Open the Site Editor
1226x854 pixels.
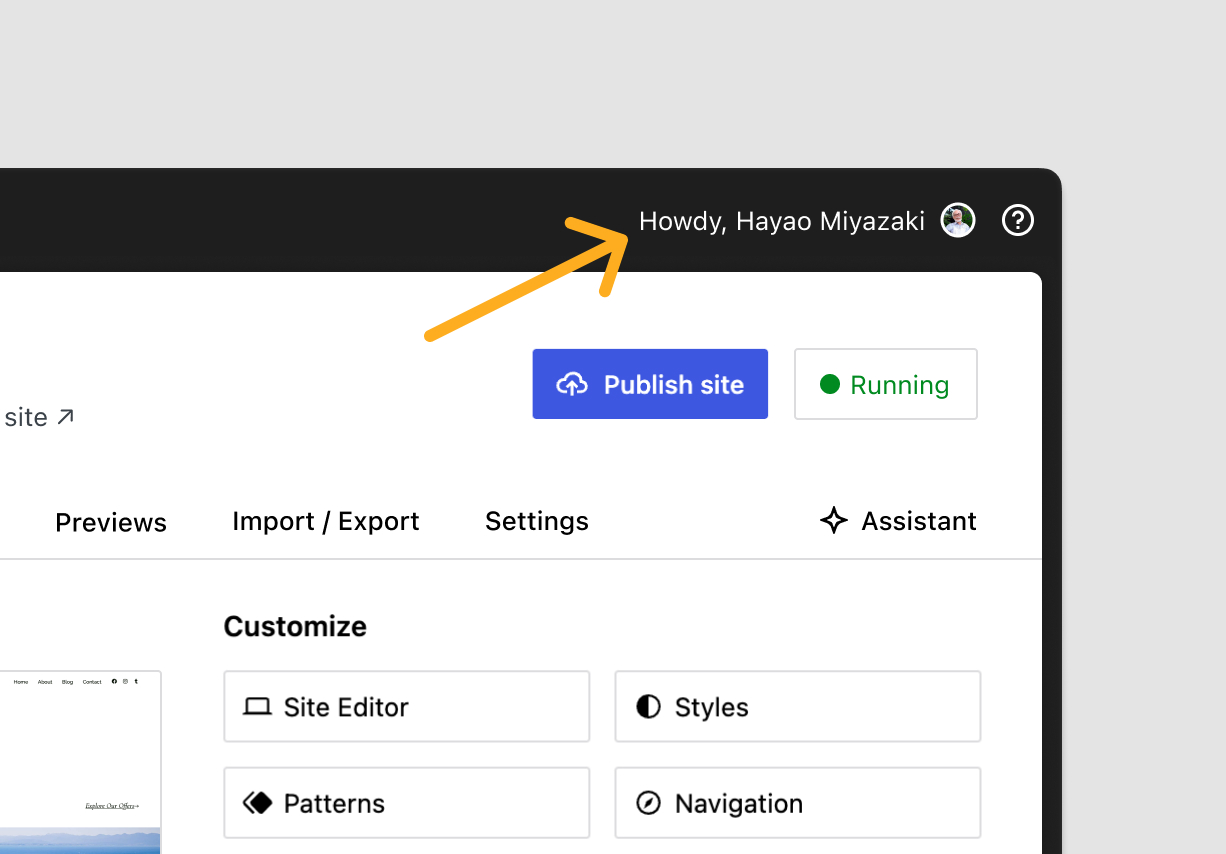pyautogui.click(x=407, y=707)
